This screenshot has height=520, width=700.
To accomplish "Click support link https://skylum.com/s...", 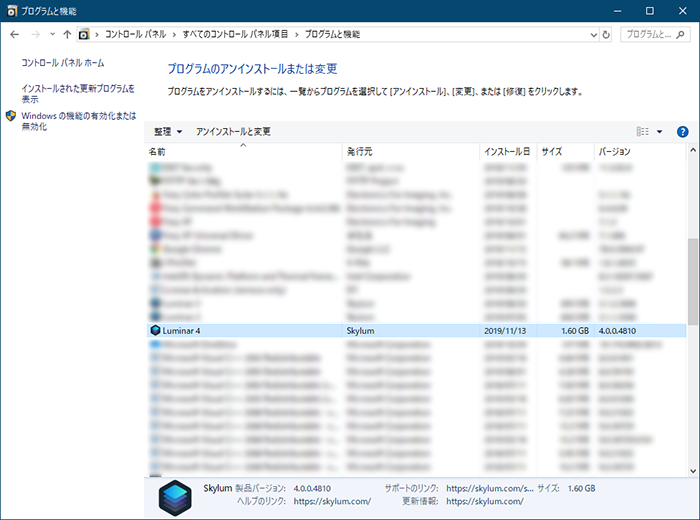I will [490, 488].
